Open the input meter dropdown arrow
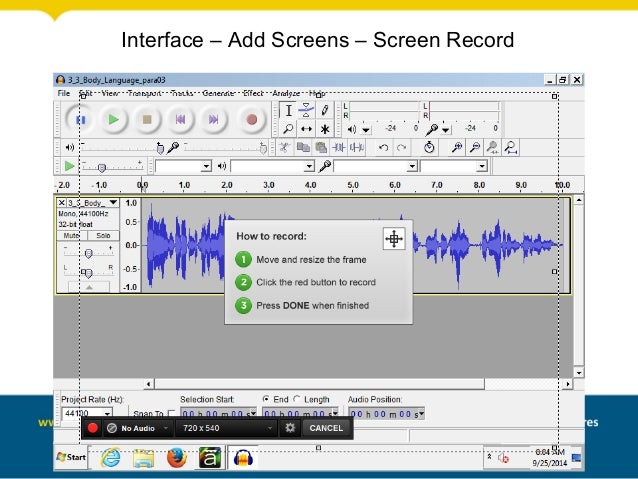 pos(446,129)
